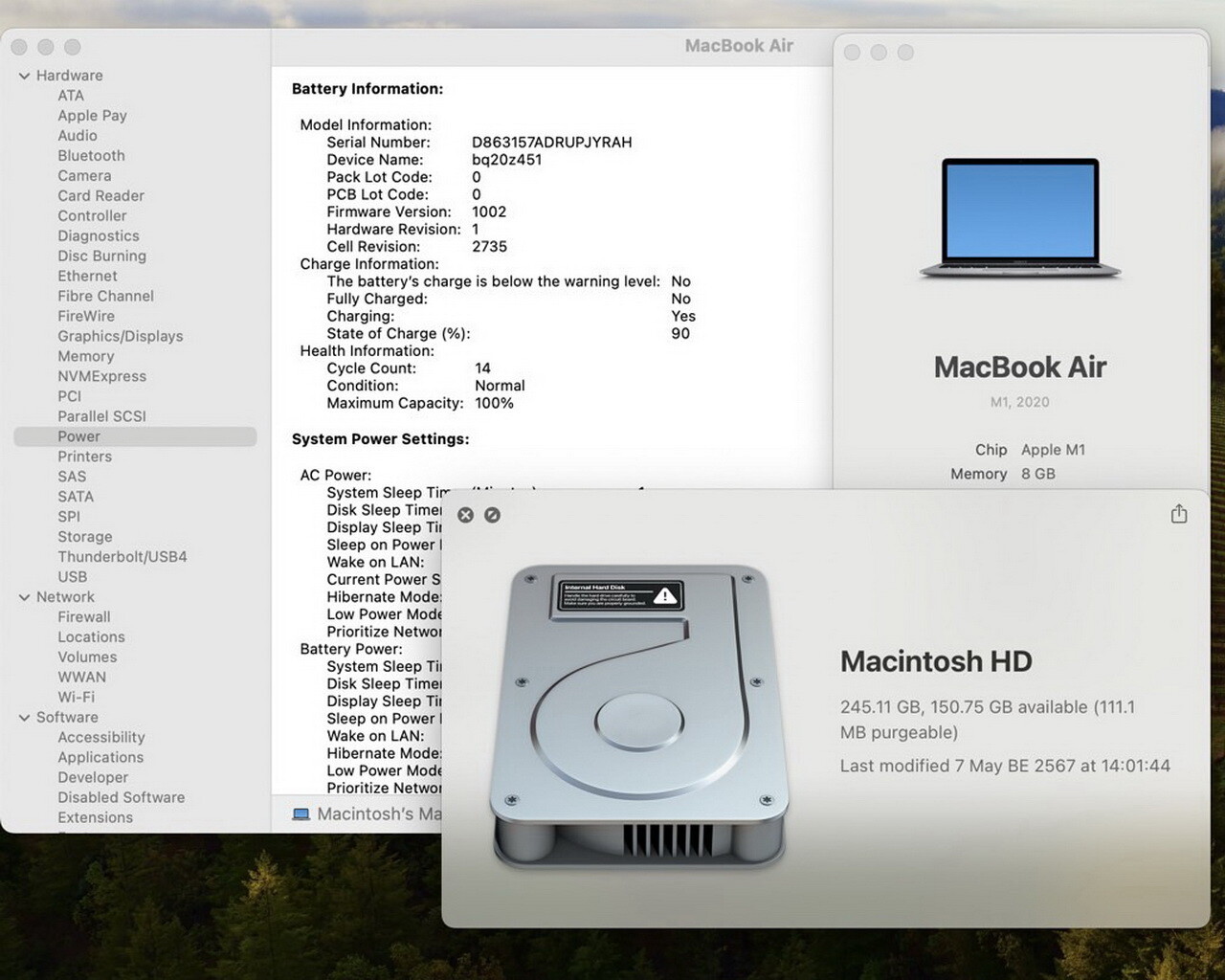Open Firewall under Network

[x=84, y=618]
